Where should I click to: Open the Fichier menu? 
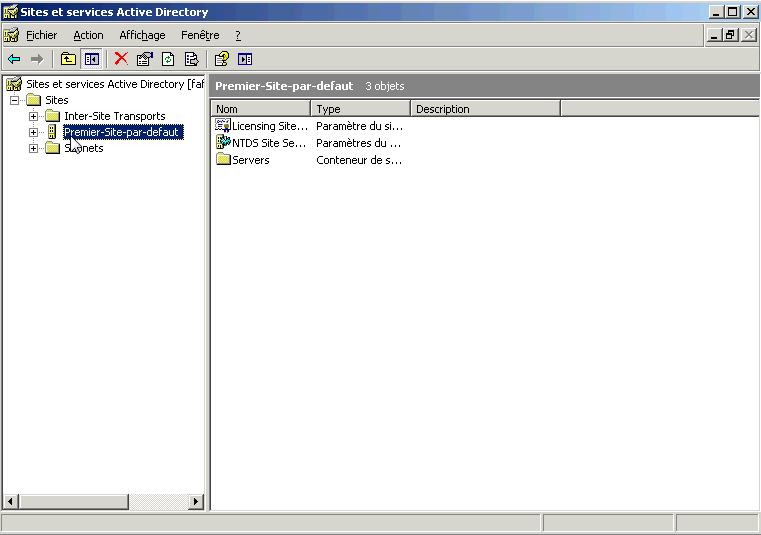pyautogui.click(x=41, y=35)
